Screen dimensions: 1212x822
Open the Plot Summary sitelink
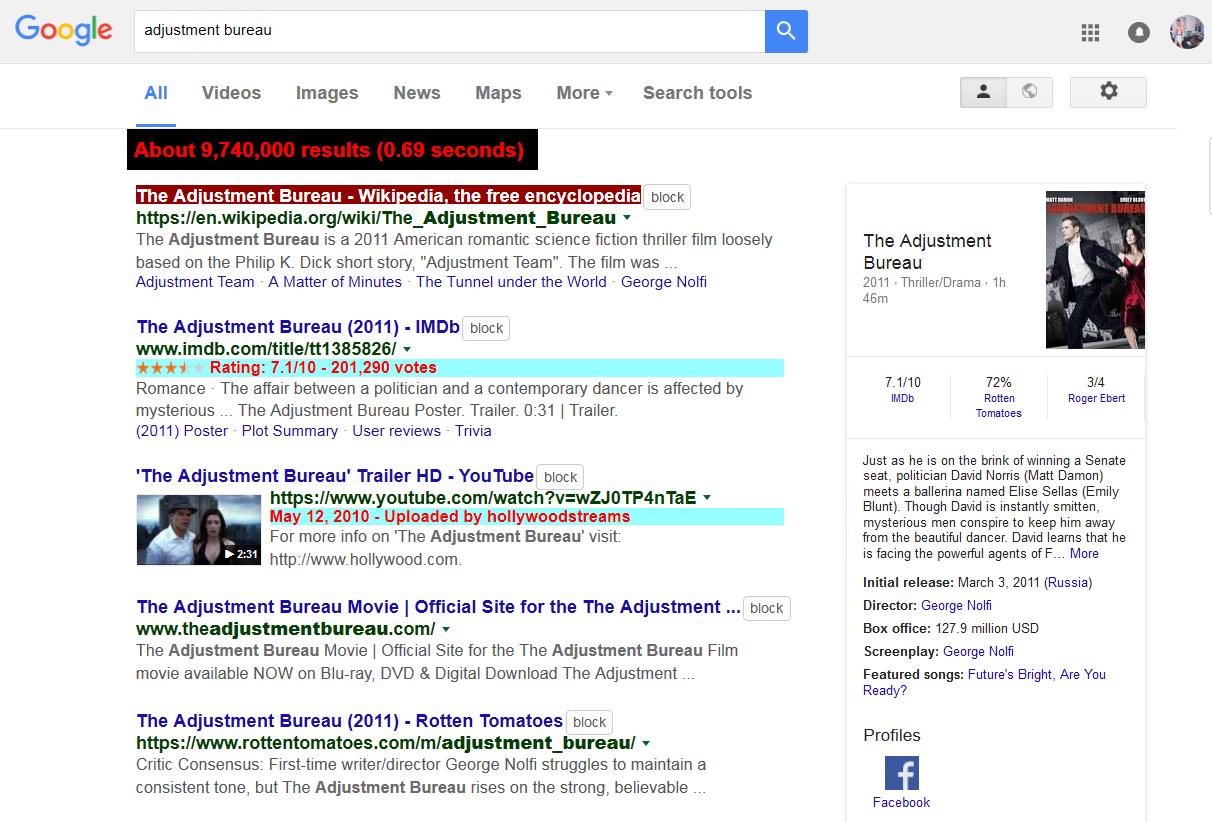[290, 431]
